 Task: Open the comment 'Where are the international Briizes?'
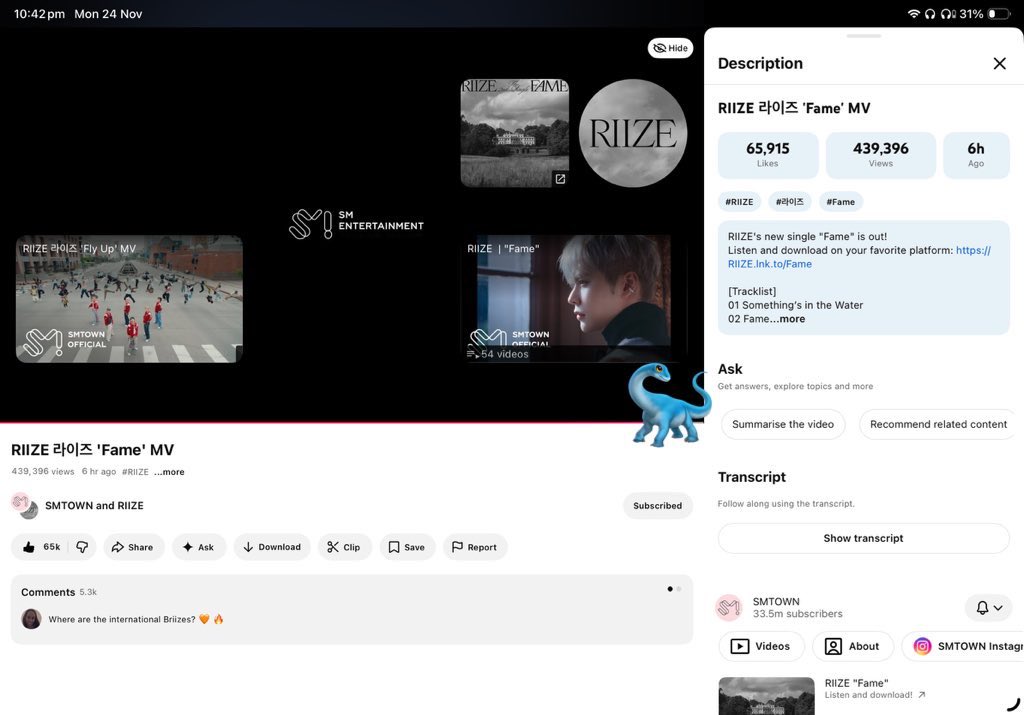click(136, 619)
